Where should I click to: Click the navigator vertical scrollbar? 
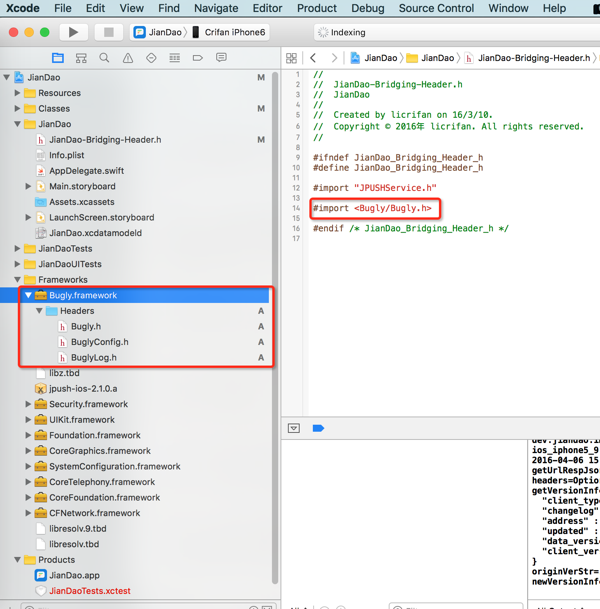coord(275,326)
